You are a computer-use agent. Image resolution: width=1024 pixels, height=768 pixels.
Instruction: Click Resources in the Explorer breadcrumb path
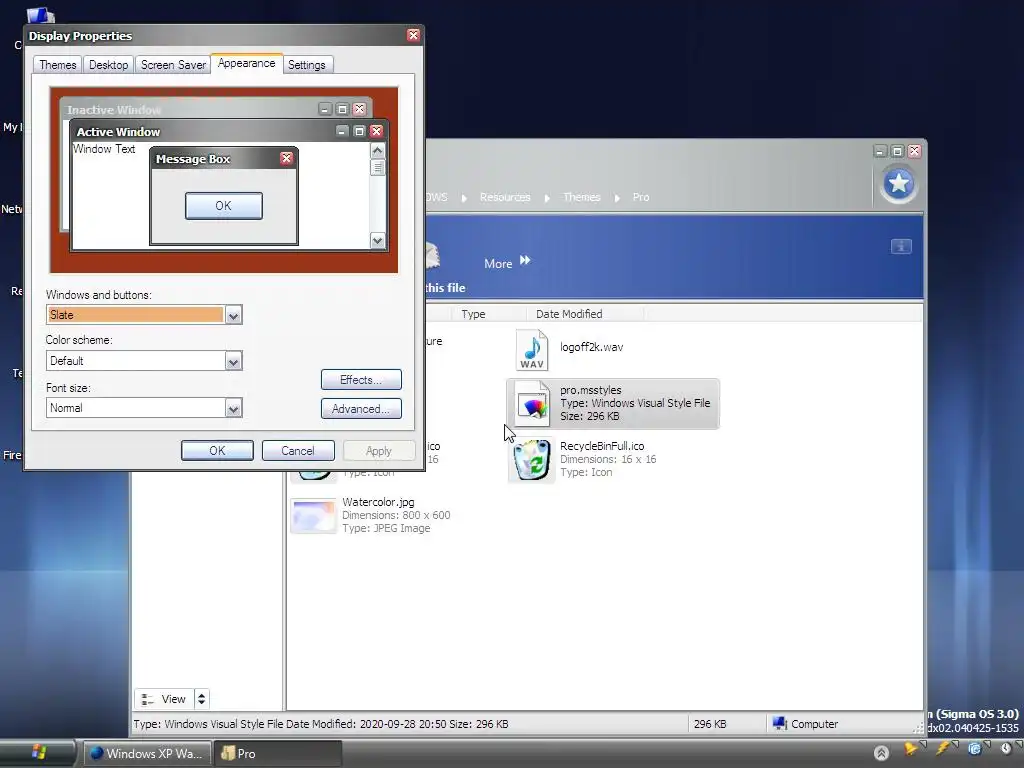click(x=505, y=197)
